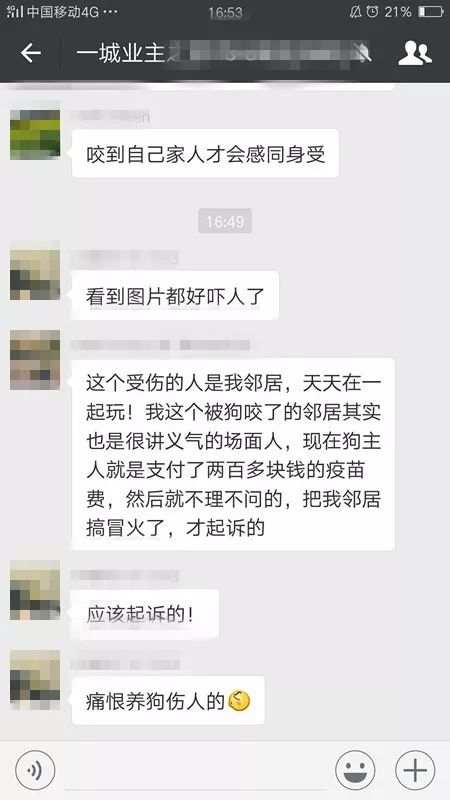Tap the long message about 这个受伤的人是我邻居
This screenshot has height=800, width=450.
pos(233,455)
